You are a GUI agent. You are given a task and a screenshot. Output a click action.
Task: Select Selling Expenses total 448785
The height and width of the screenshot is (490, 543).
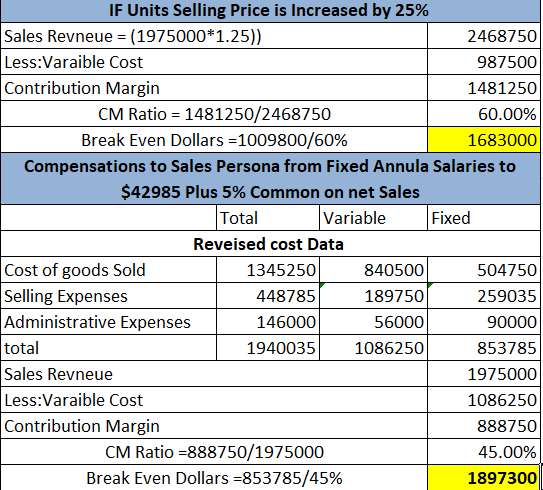pos(268,296)
